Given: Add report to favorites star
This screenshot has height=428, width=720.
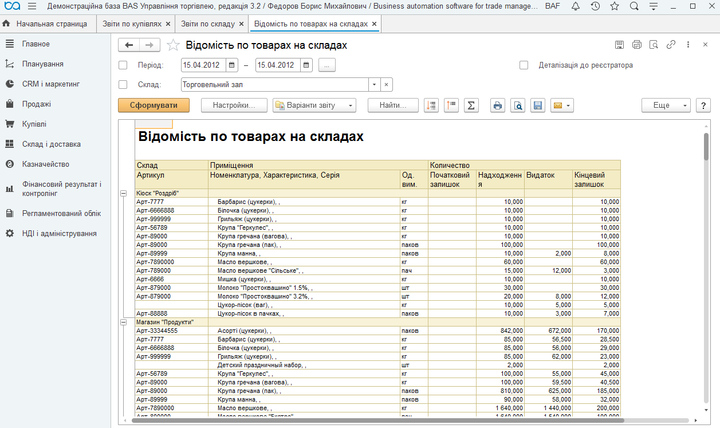Looking at the screenshot, I should 173,45.
